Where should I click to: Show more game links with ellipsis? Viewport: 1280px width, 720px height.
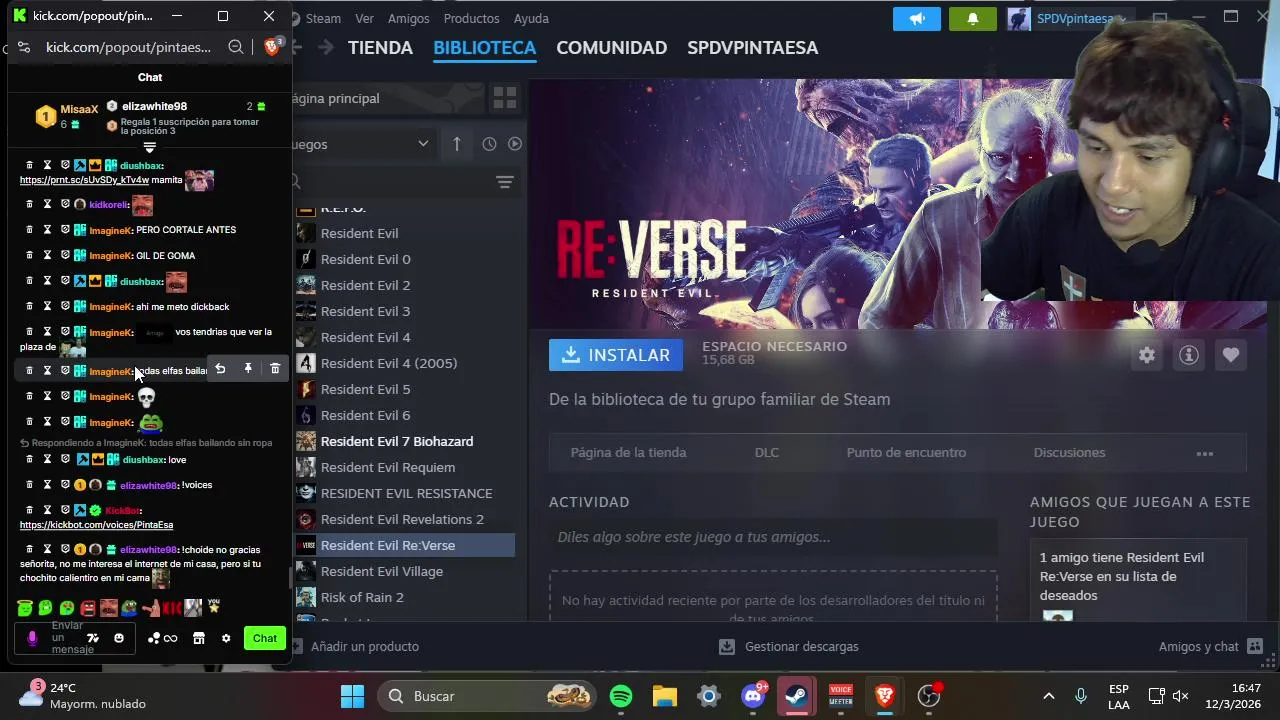(1205, 453)
